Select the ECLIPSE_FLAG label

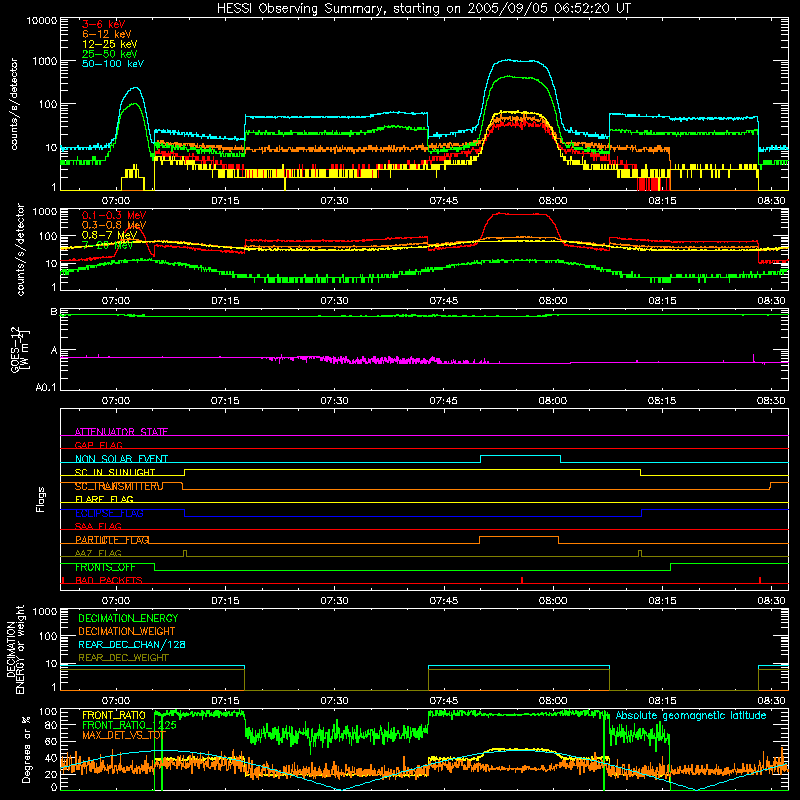pos(109,513)
